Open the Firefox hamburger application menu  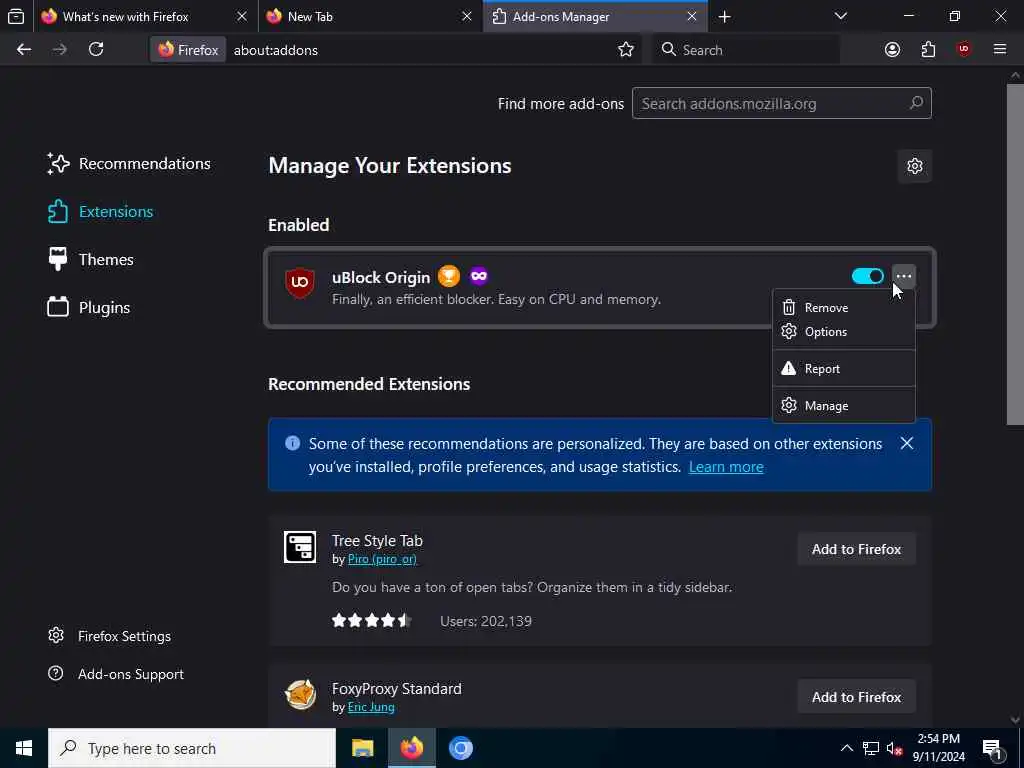click(1000, 50)
